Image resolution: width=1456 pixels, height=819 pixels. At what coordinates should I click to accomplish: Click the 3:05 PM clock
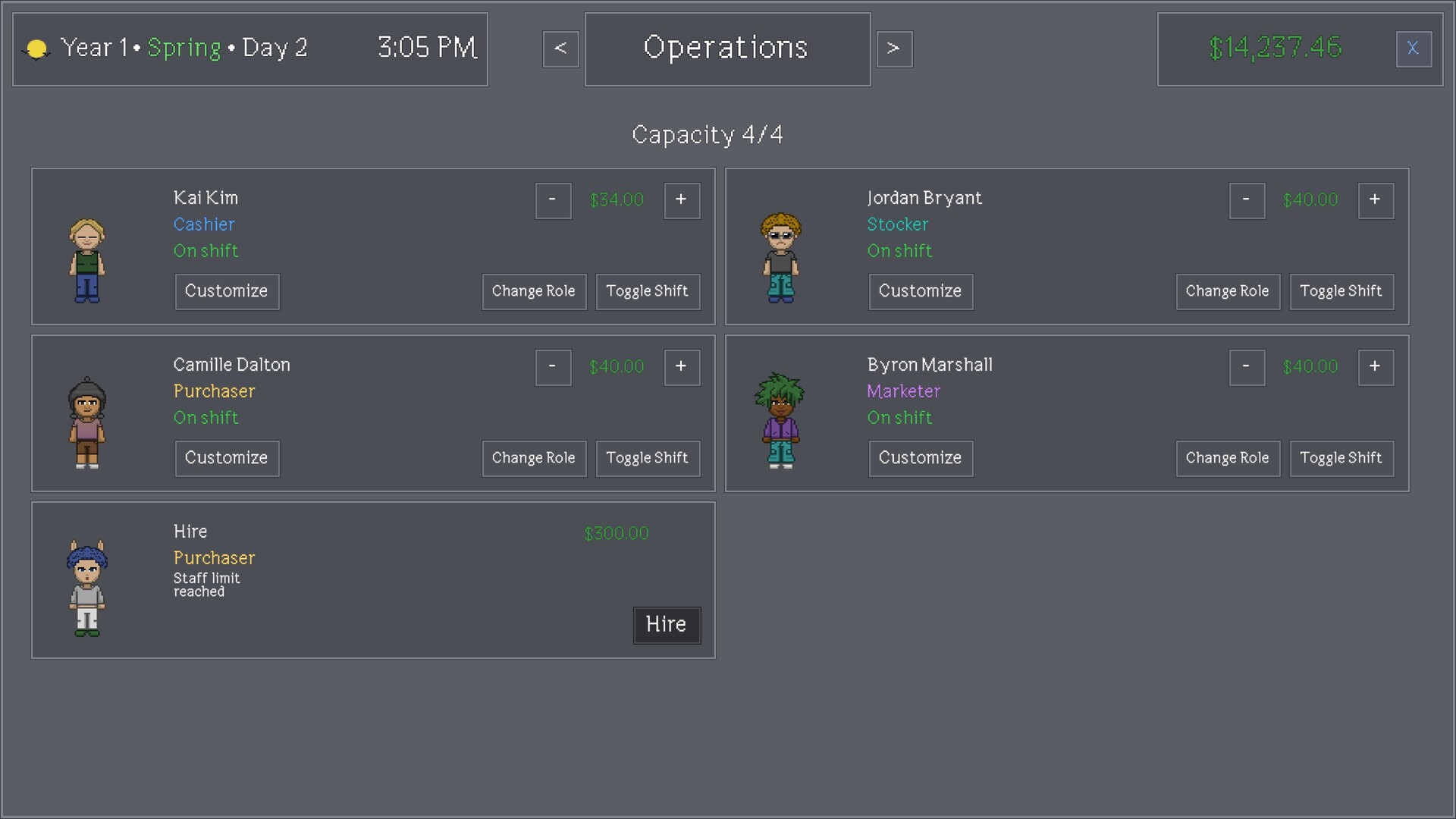coord(428,48)
